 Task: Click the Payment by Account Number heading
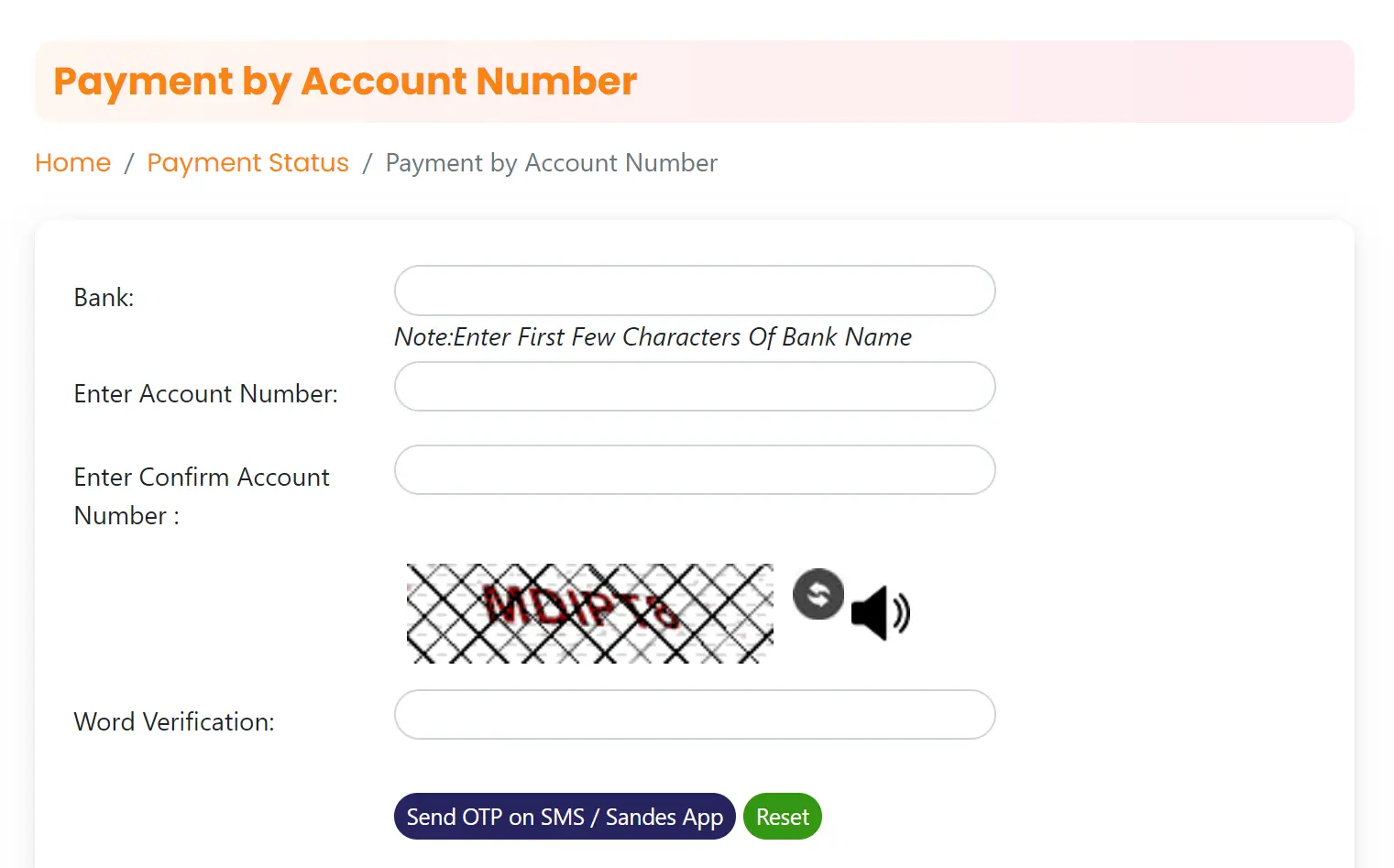click(344, 81)
